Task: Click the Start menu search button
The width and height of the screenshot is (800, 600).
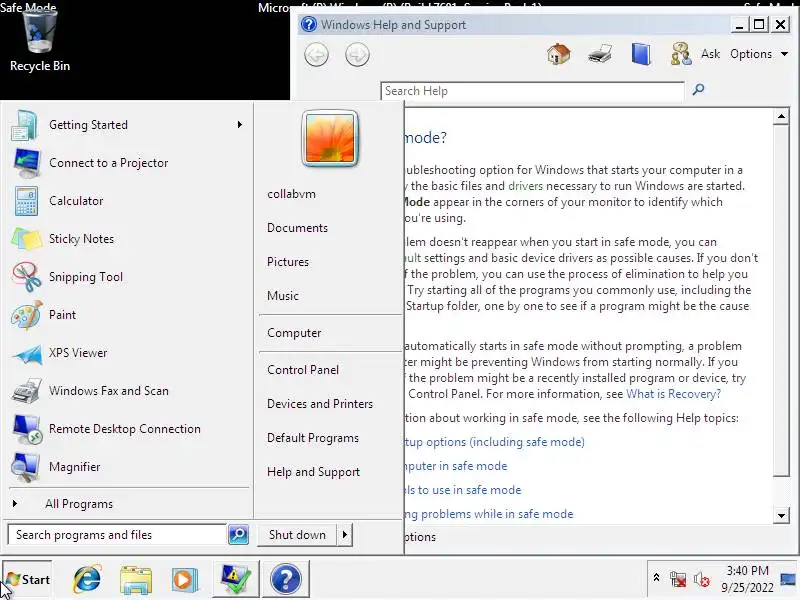Action: (238, 534)
